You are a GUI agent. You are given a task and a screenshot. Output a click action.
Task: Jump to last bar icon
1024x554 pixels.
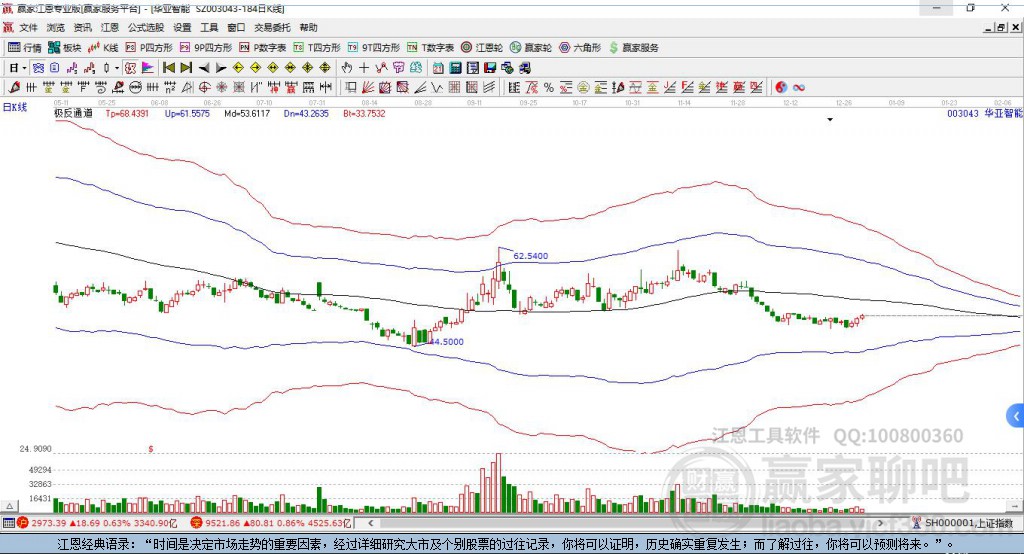(x=186, y=67)
